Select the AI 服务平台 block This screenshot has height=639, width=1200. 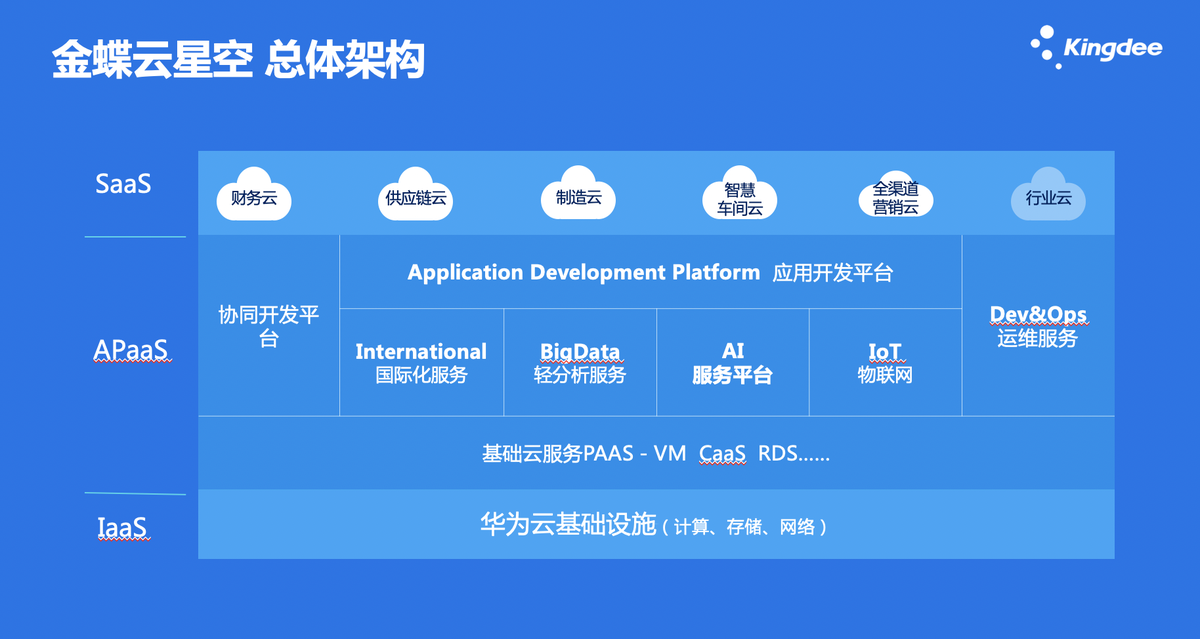pyautogui.click(x=733, y=362)
